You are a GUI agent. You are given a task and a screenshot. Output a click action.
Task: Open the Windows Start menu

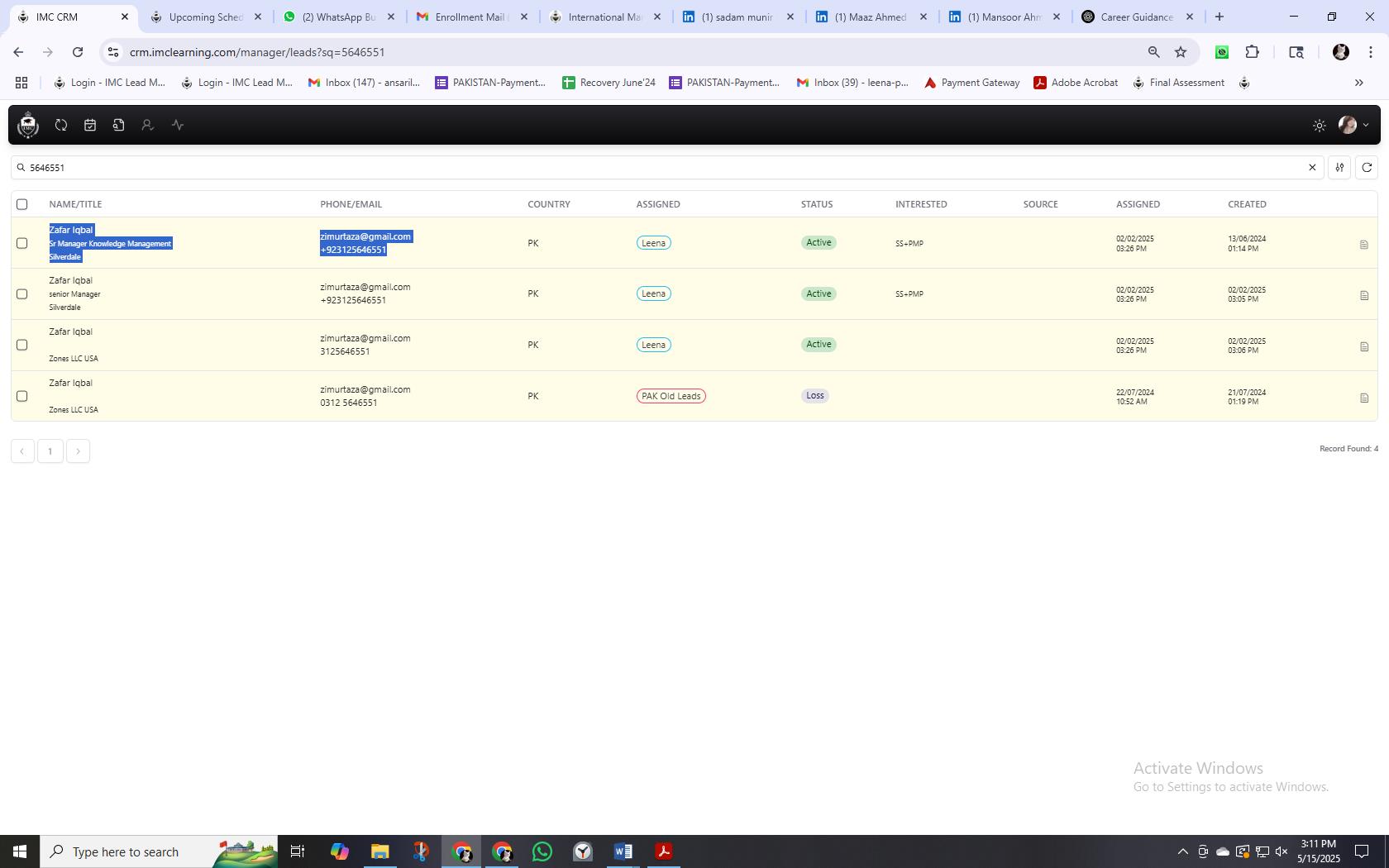click(20, 851)
